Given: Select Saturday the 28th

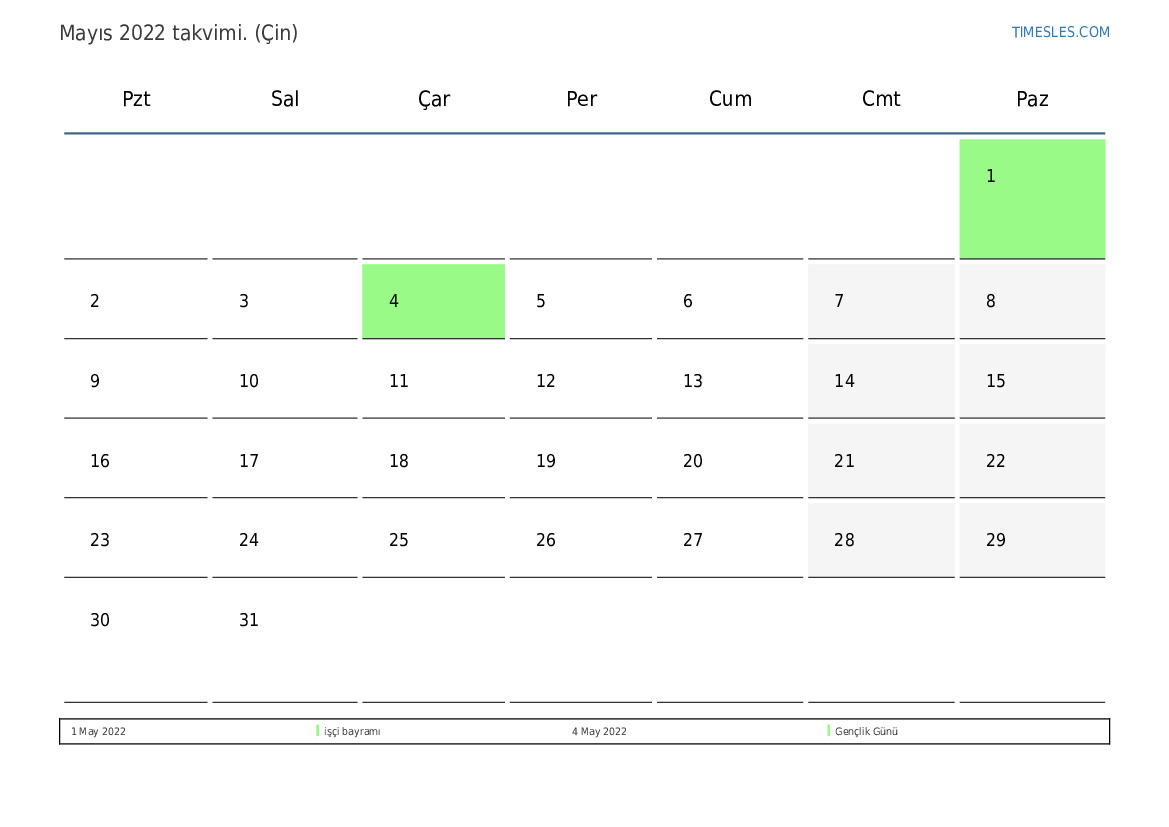Looking at the screenshot, I should click(x=880, y=540).
